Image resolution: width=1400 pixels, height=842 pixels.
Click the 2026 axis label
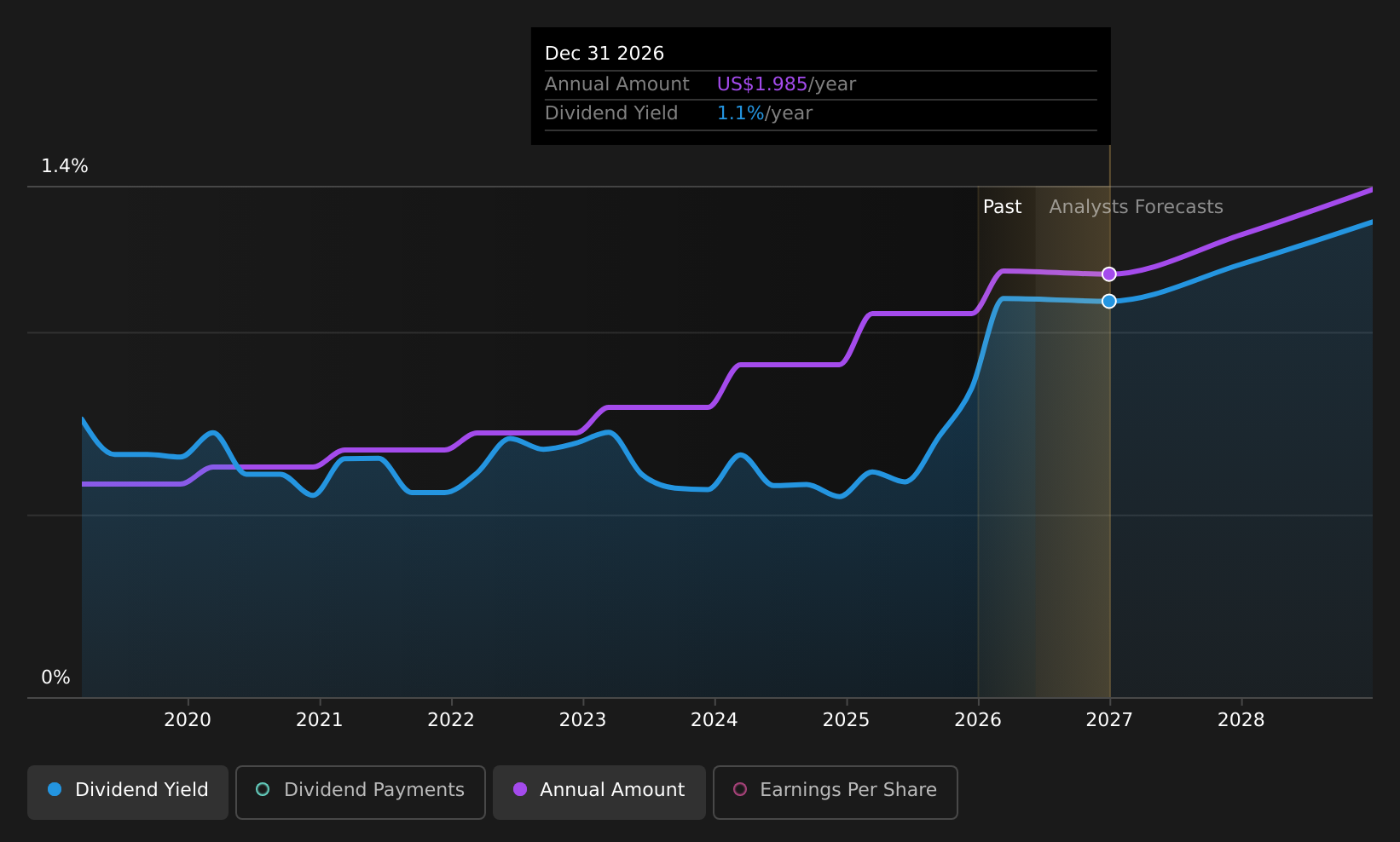(978, 720)
